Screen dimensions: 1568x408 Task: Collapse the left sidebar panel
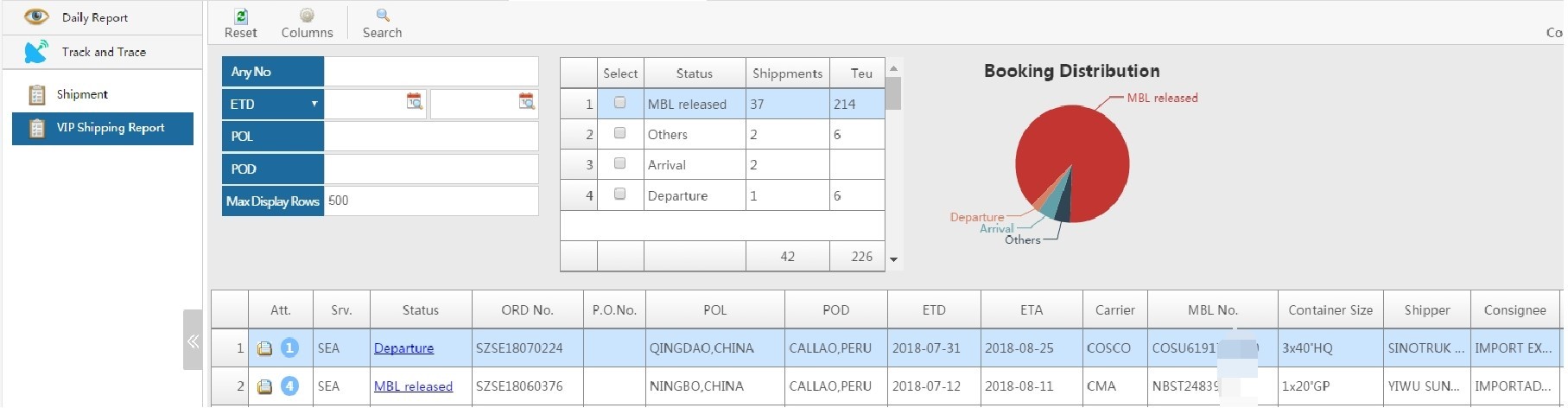pos(193,341)
